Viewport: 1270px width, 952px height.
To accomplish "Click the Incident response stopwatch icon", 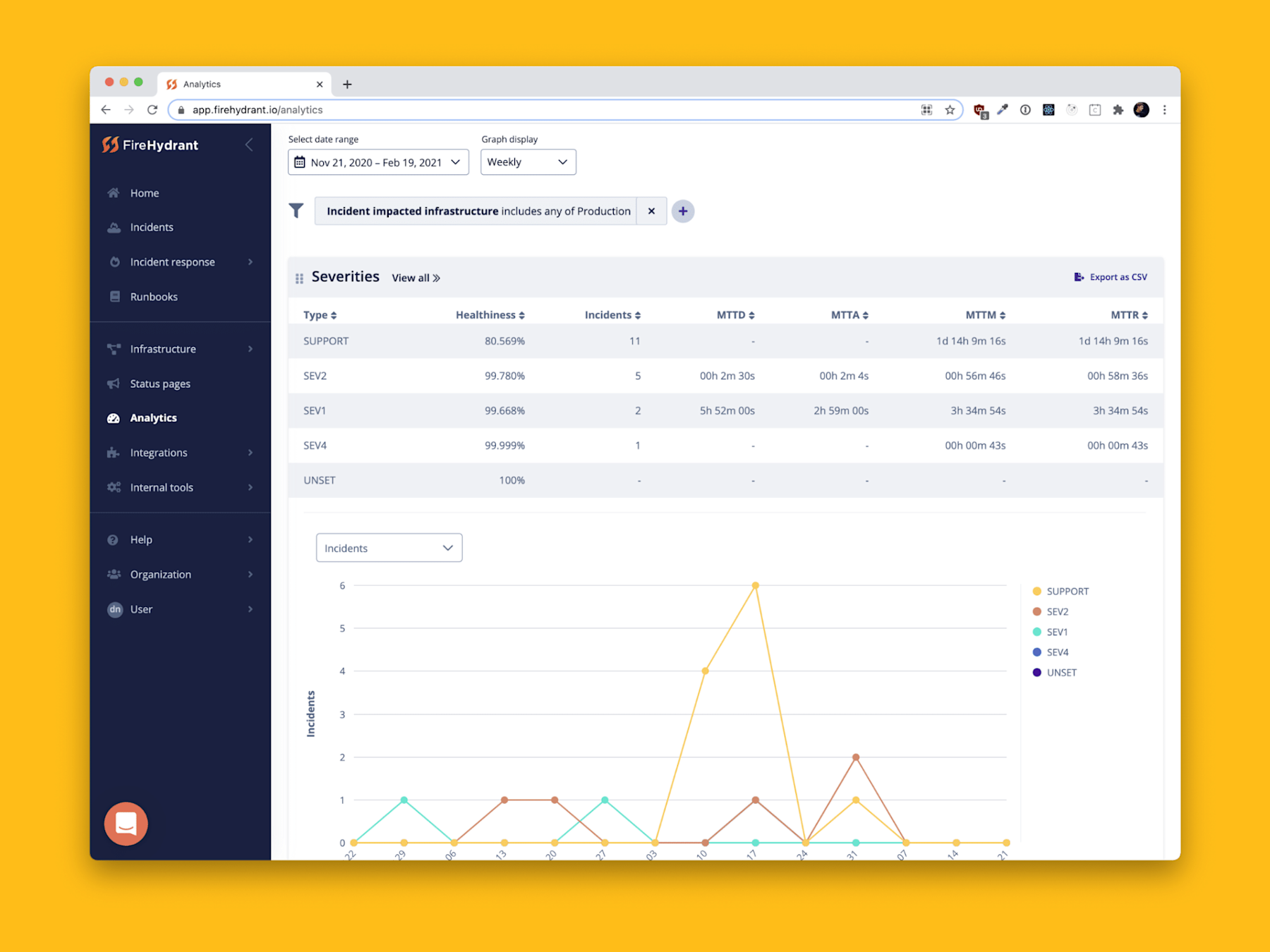I will (114, 262).
